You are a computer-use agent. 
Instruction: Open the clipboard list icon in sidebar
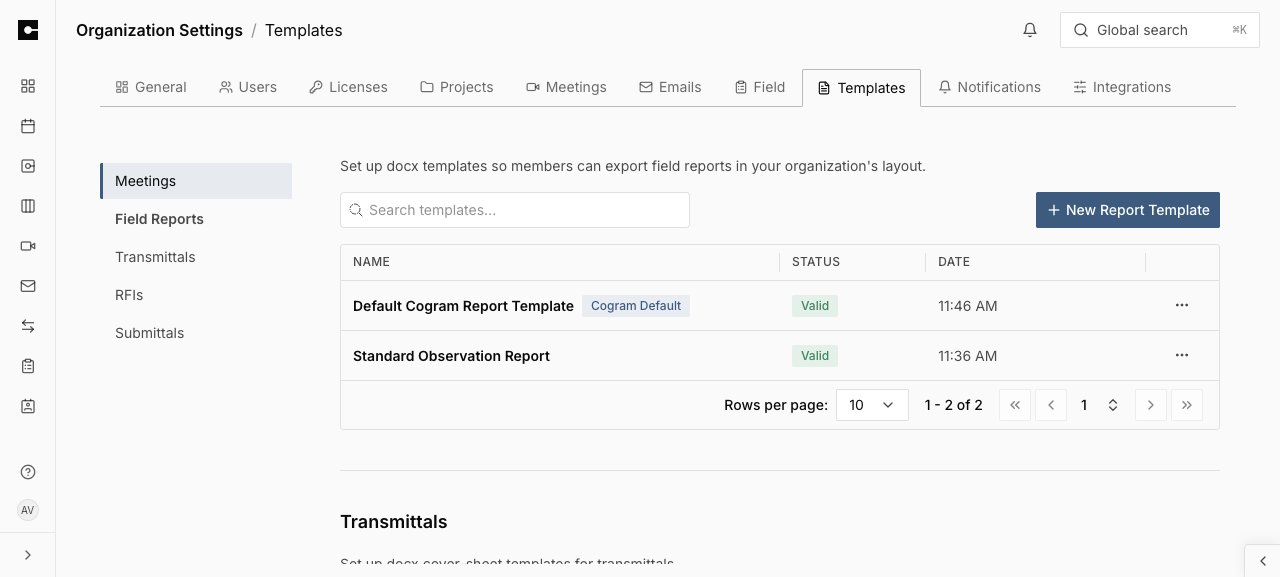pyautogui.click(x=28, y=366)
